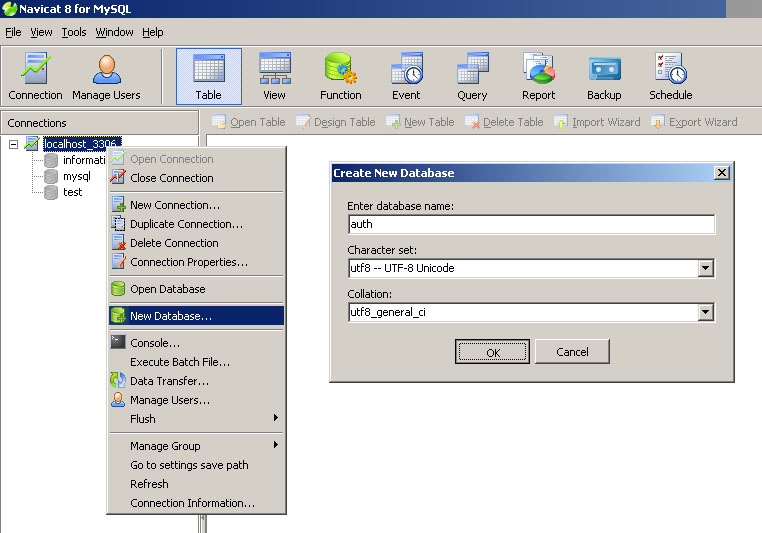Select the Table toolbar button
Screen dimensions: 762x533
pos(208,76)
